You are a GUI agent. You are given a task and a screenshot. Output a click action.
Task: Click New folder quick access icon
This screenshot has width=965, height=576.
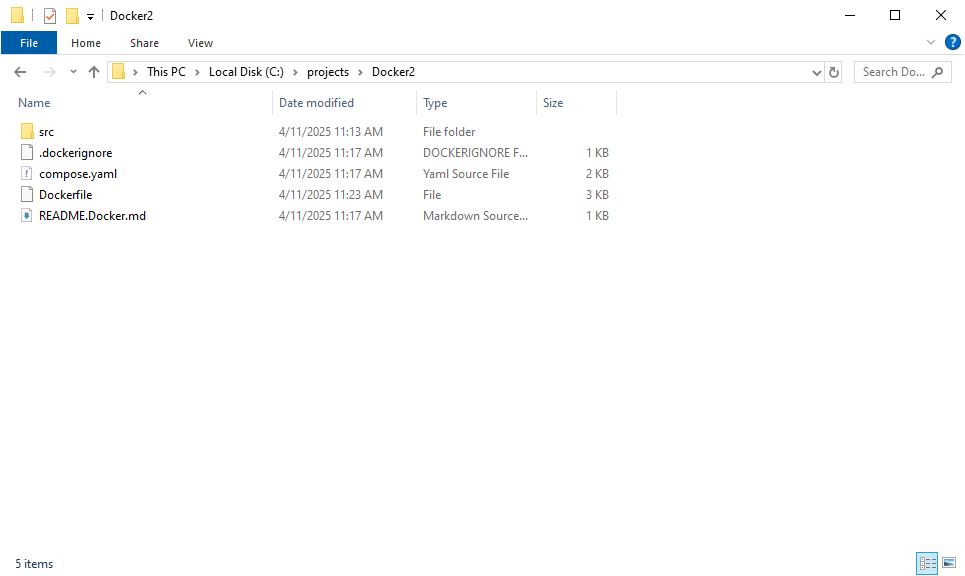click(x=73, y=16)
